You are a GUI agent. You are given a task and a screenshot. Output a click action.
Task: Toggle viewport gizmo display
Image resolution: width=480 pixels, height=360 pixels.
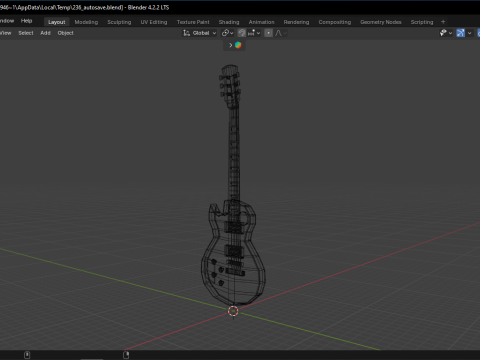[460, 33]
